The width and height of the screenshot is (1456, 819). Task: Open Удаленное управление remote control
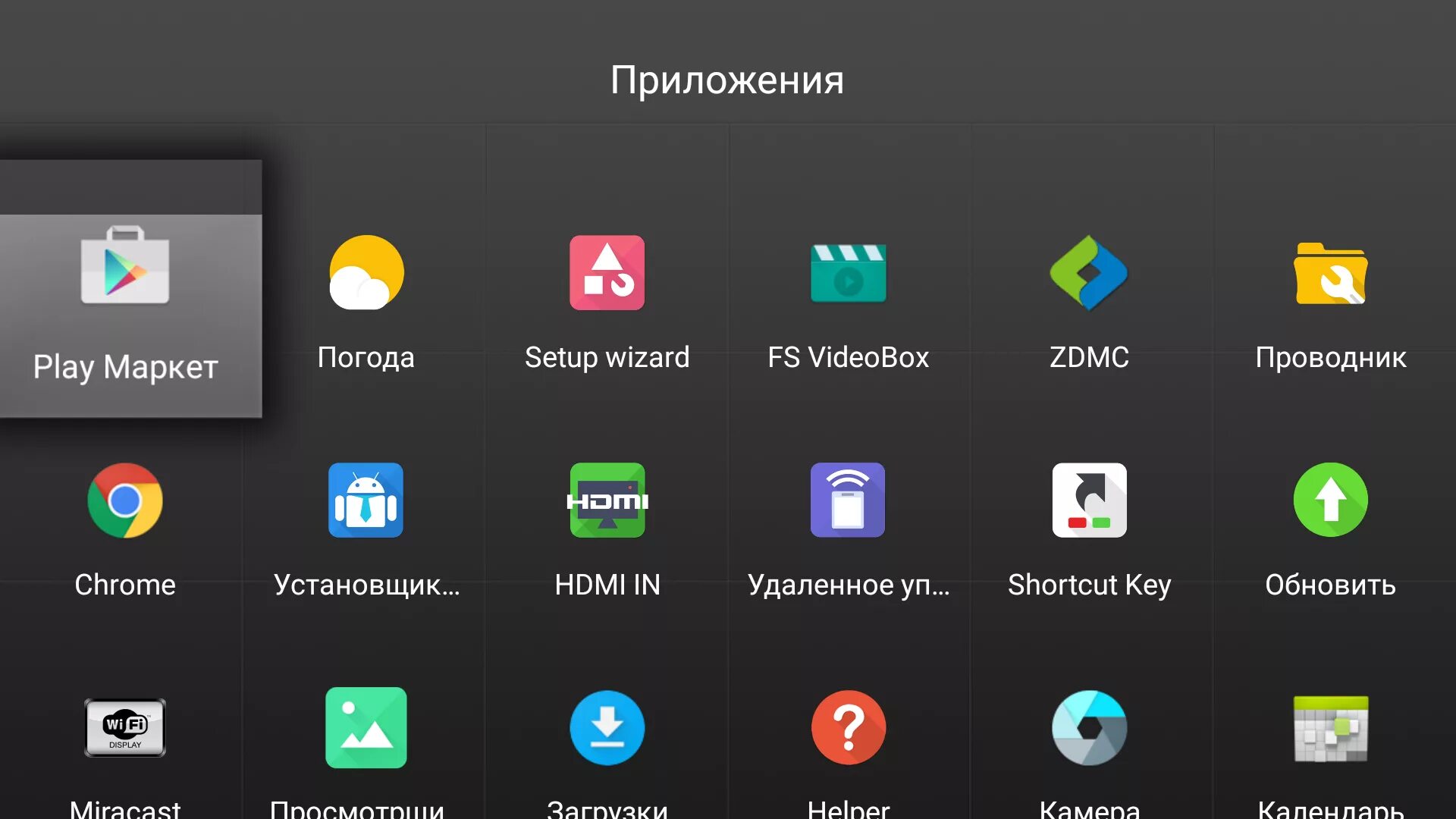(x=848, y=498)
